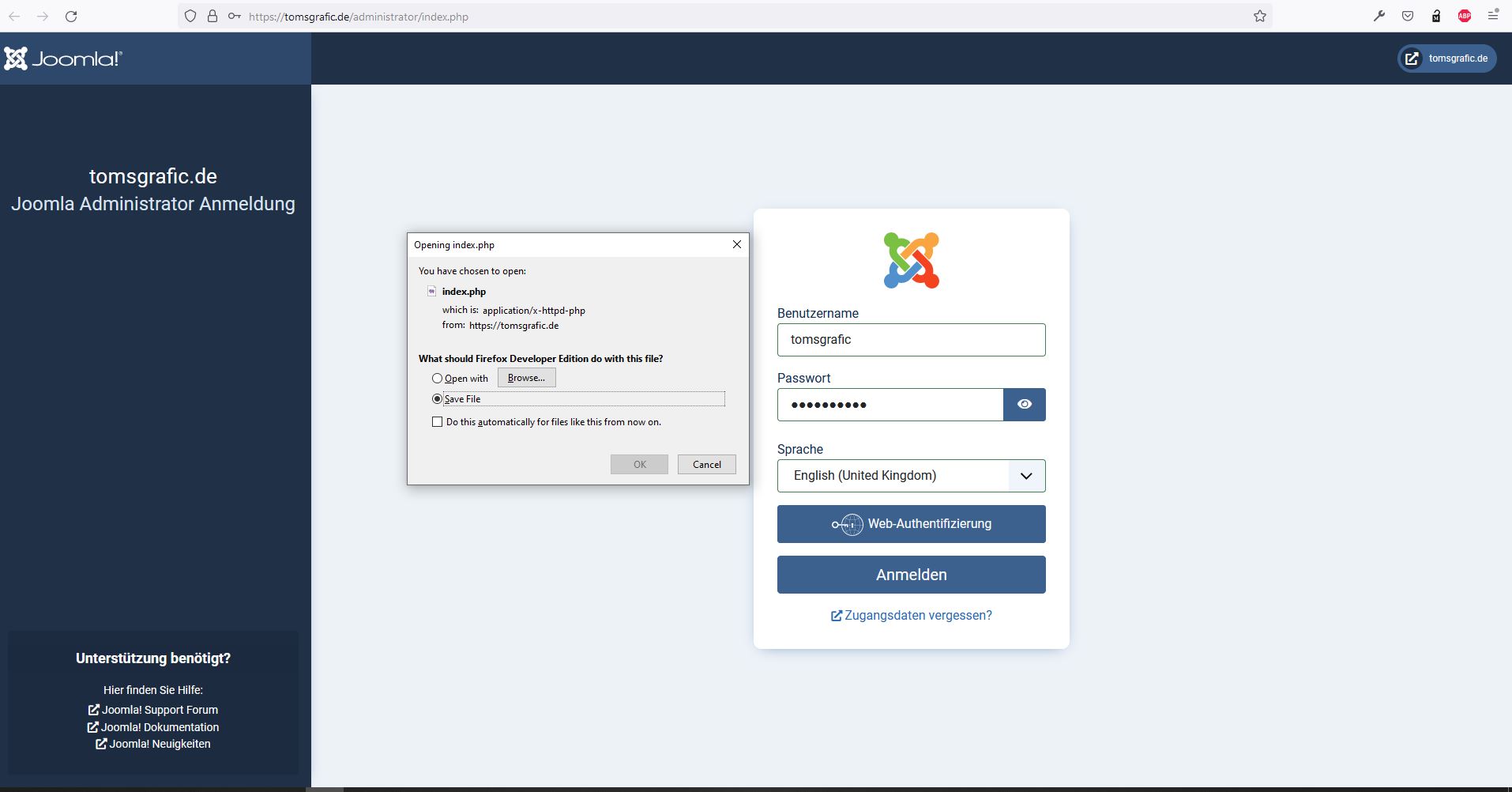Screen dimensions: 1512x792
Task: Click the Web-Authentifizierung button
Action: pyautogui.click(x=912, y=524)
